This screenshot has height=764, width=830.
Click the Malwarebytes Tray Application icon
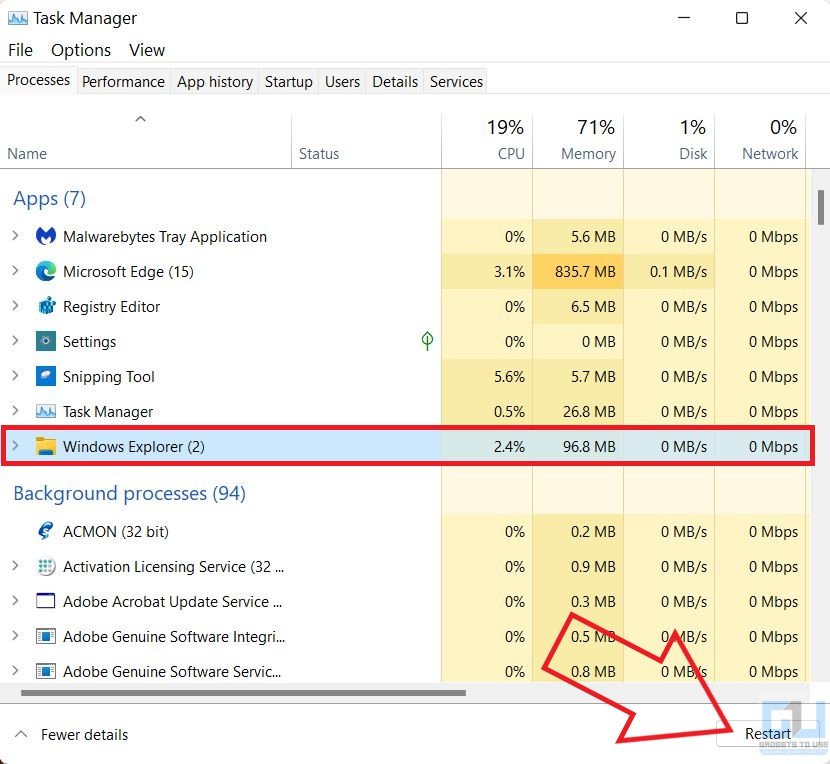click(45, 237)
